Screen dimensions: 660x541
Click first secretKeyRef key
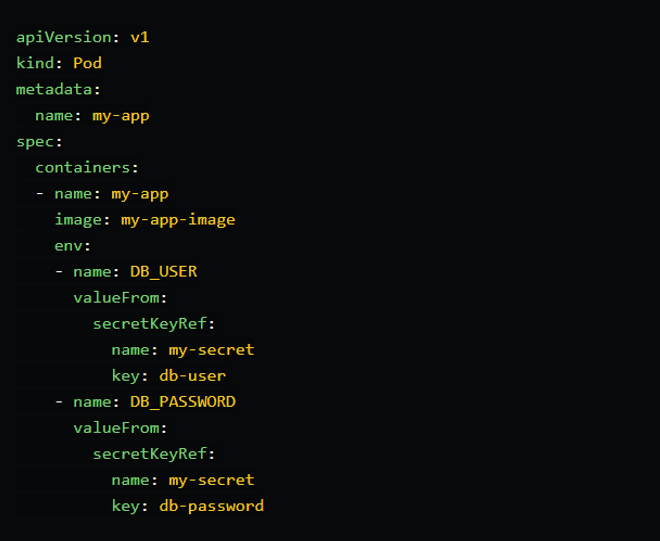click(x=149, y=324)
